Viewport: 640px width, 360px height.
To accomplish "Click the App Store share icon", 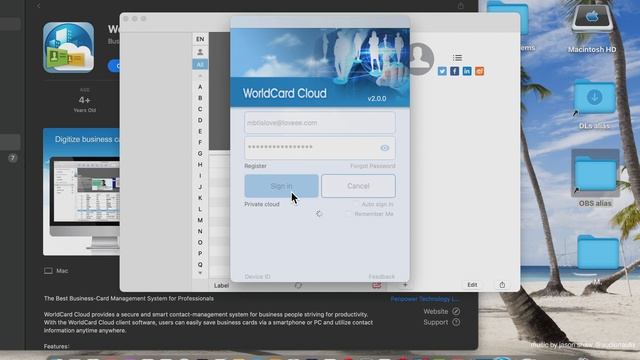I will pos(460,6).
